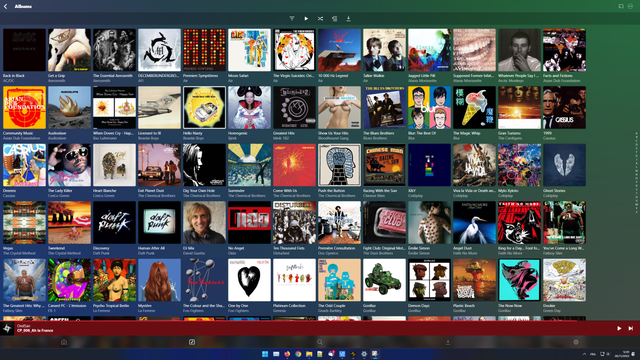Open the Talkie Walkie album cover
Screen dimensions: 640x360
tap(384, 50)
